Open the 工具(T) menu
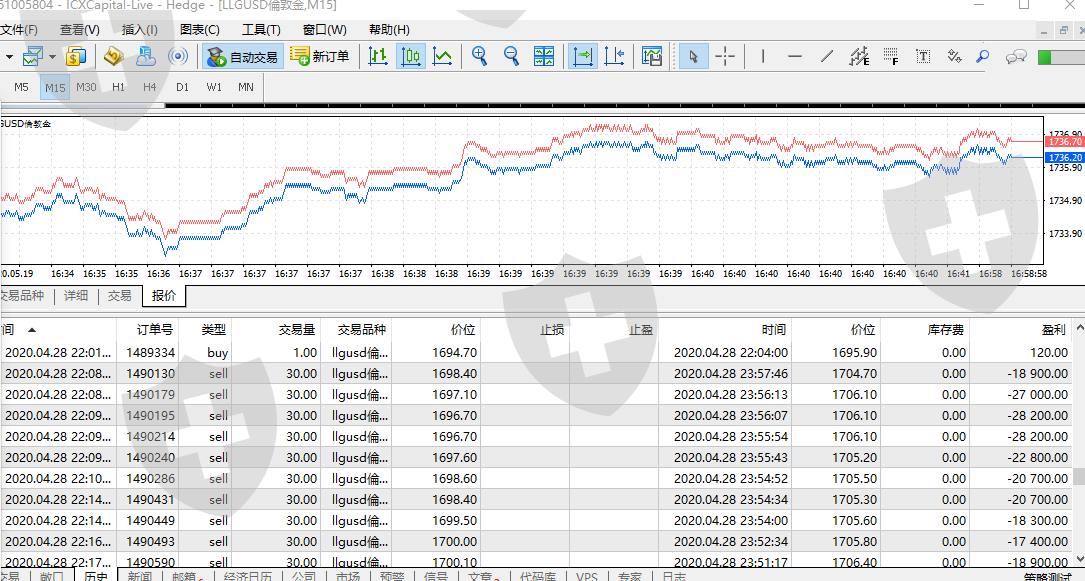 tap(260, 30)
